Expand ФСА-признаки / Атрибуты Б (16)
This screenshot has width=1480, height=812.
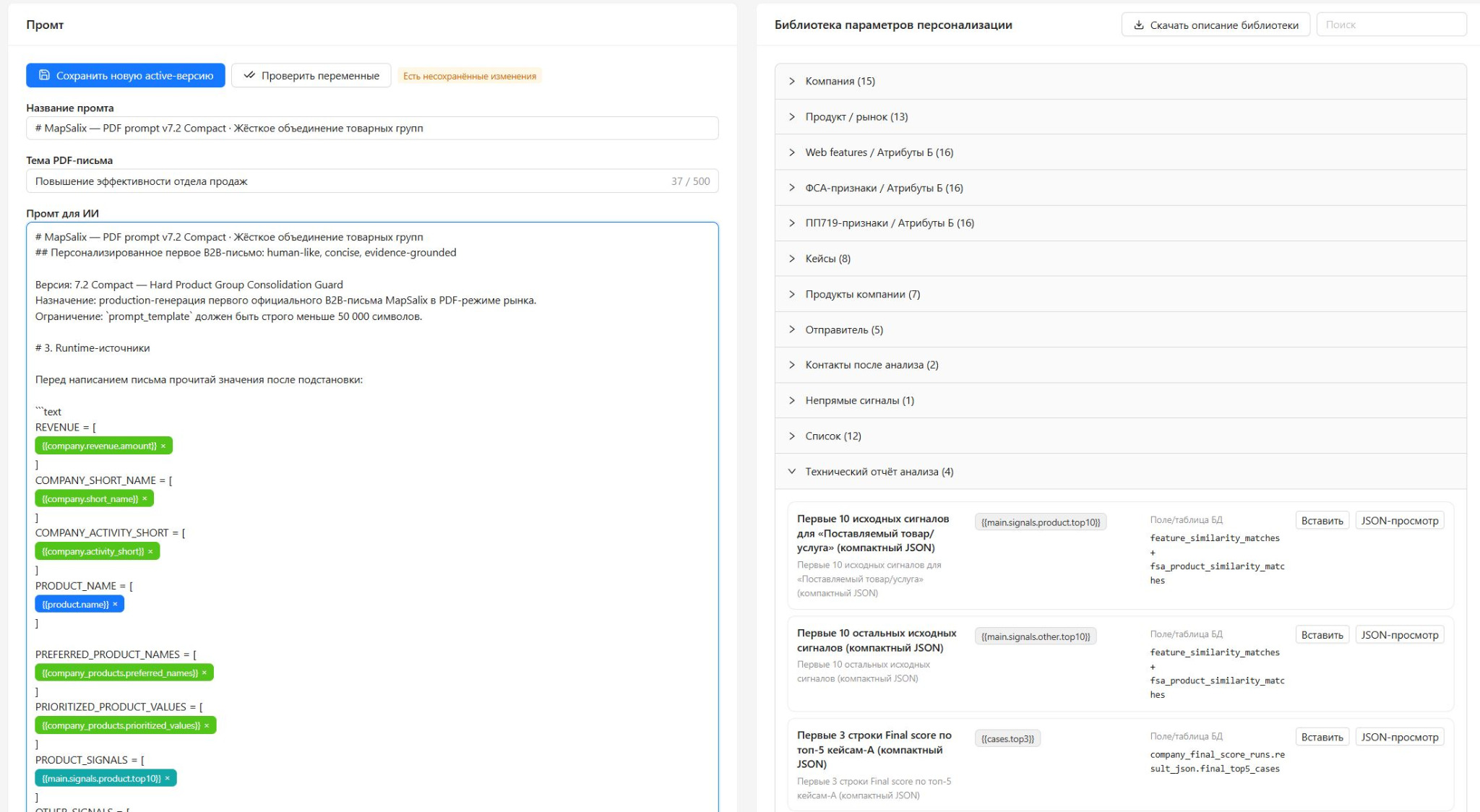(1120, 188)
